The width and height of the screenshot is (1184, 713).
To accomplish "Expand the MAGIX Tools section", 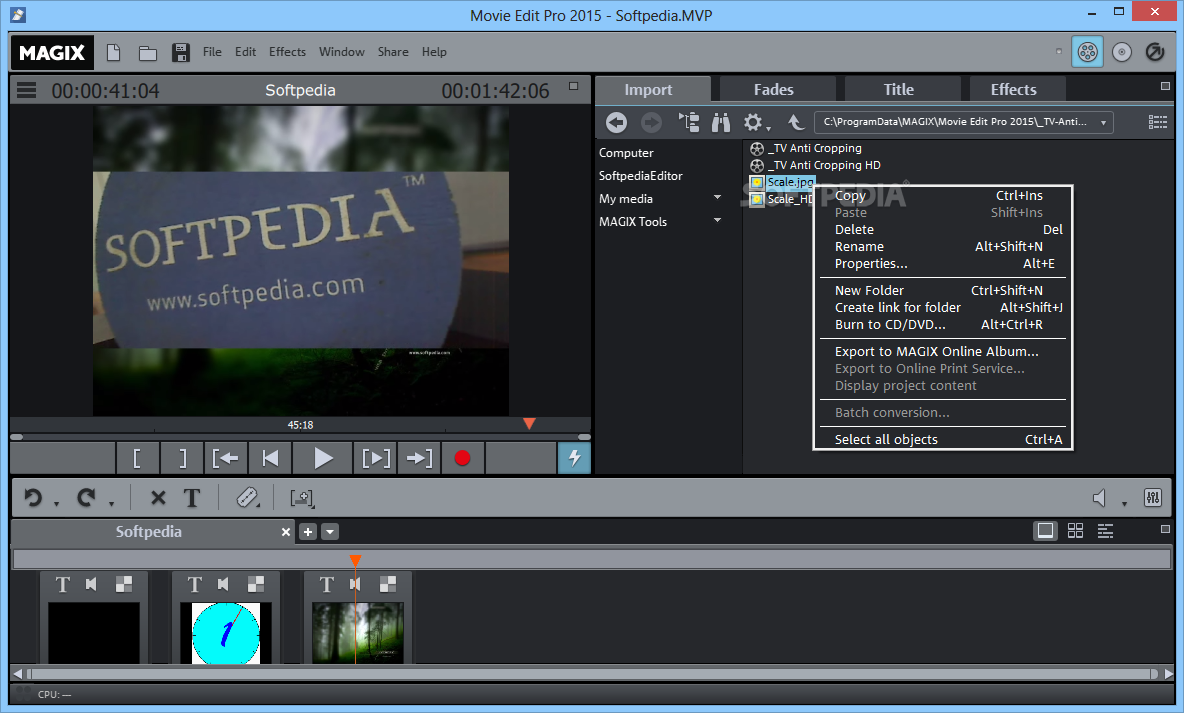I will click(717, 221).
